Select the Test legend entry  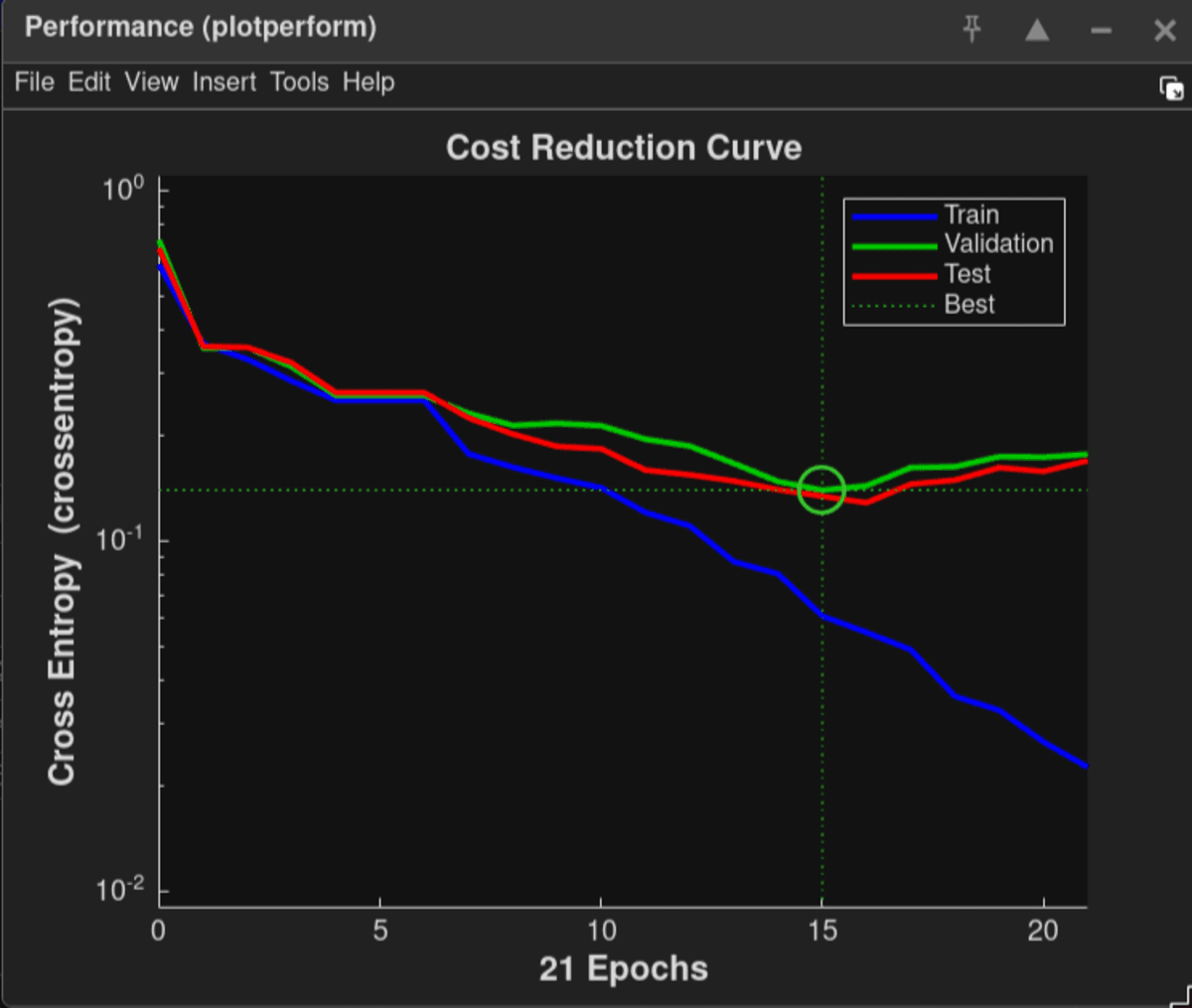[x=968, y=274]
